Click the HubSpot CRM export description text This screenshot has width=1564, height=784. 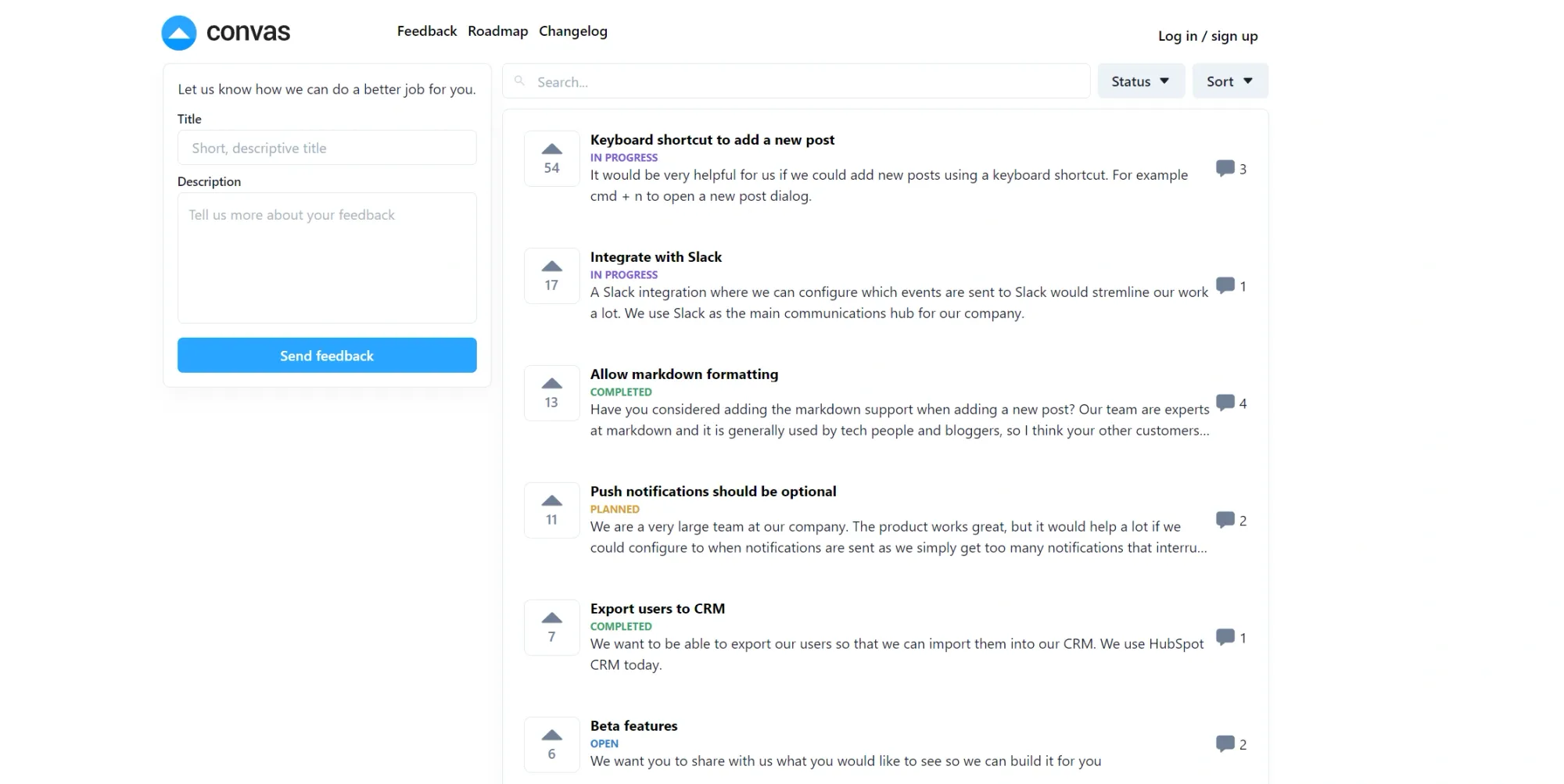897,654
